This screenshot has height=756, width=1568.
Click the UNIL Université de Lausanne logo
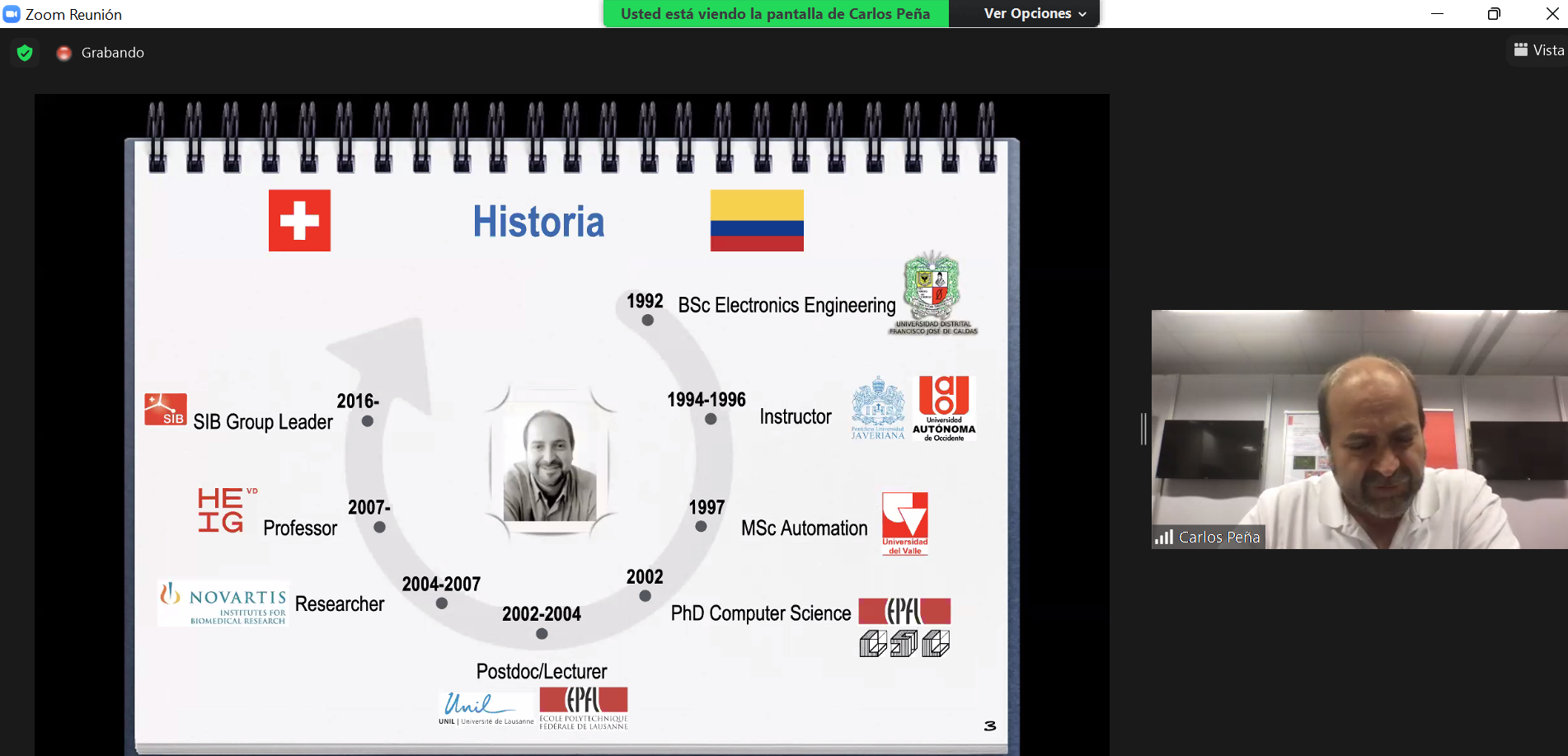486,709
